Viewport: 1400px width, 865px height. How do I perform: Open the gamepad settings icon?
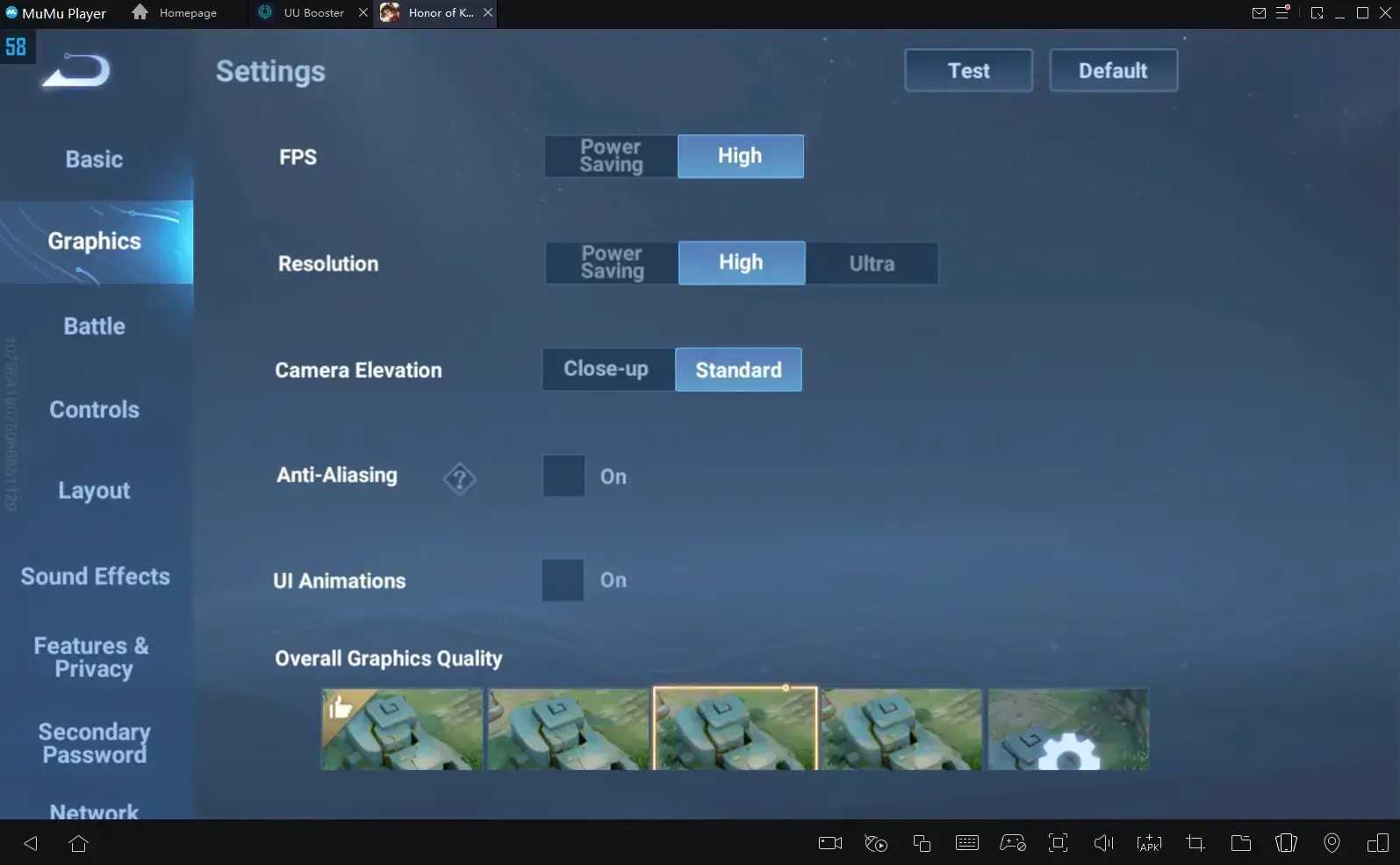(1012, 843)
